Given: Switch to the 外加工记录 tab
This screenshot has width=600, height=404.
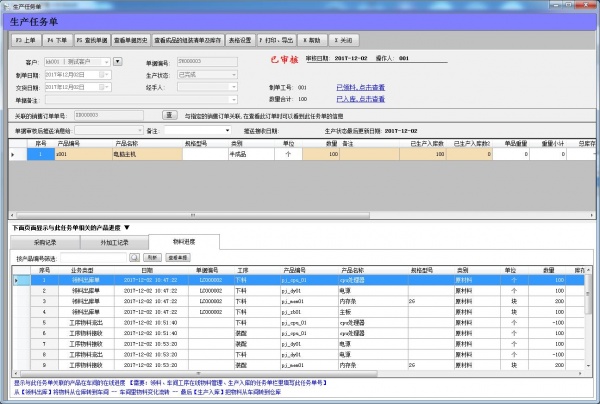Looking at the screenshot, I should (113, 242).
